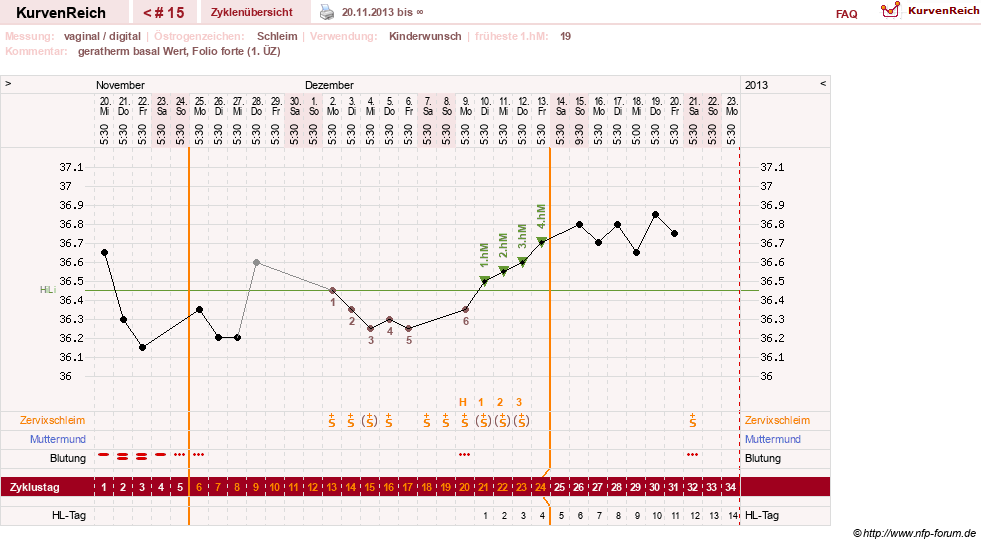
Task: Click cycle day 34 in Zyklustag row
Action: 730,487
